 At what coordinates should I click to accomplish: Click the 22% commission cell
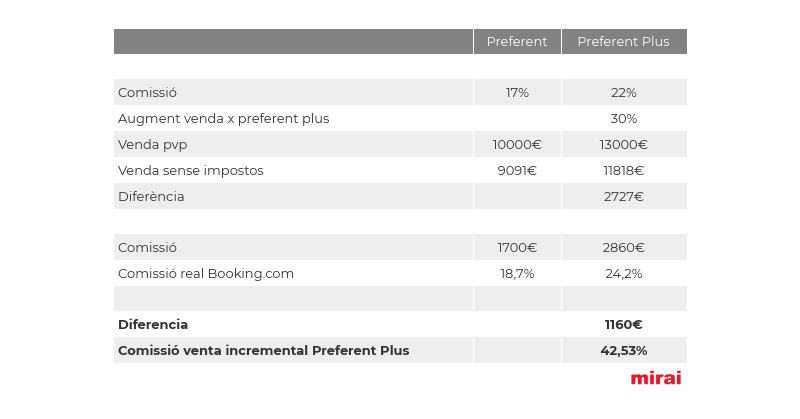[623, 92]
